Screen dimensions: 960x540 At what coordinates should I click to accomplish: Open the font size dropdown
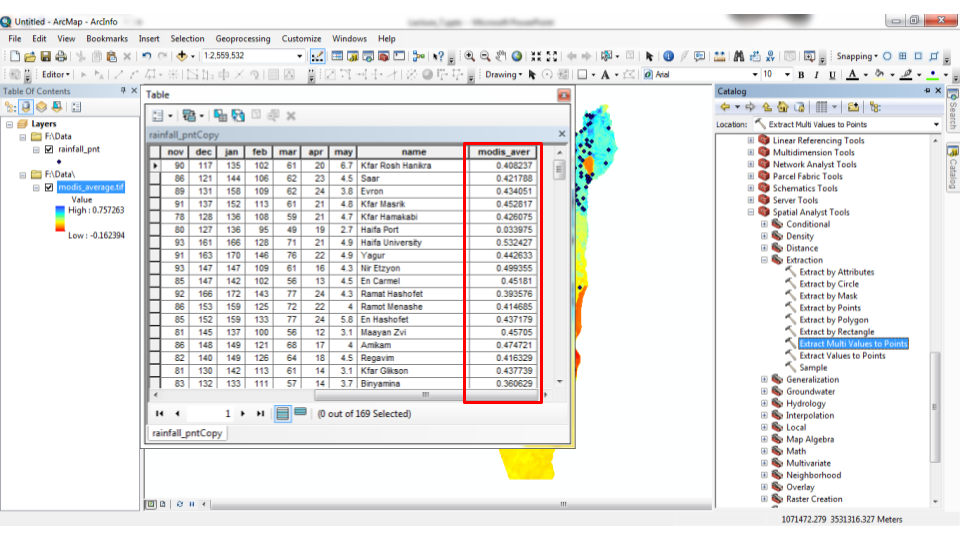pos(787,75)
